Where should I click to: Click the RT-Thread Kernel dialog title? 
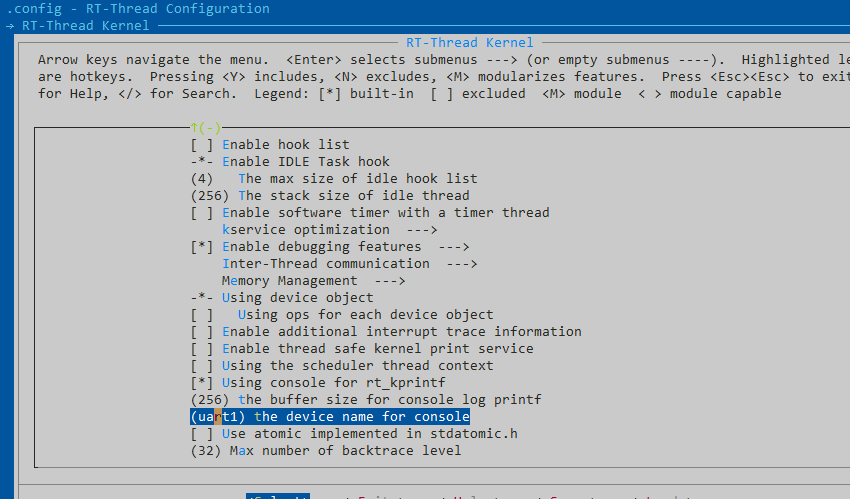click(469, 42)
